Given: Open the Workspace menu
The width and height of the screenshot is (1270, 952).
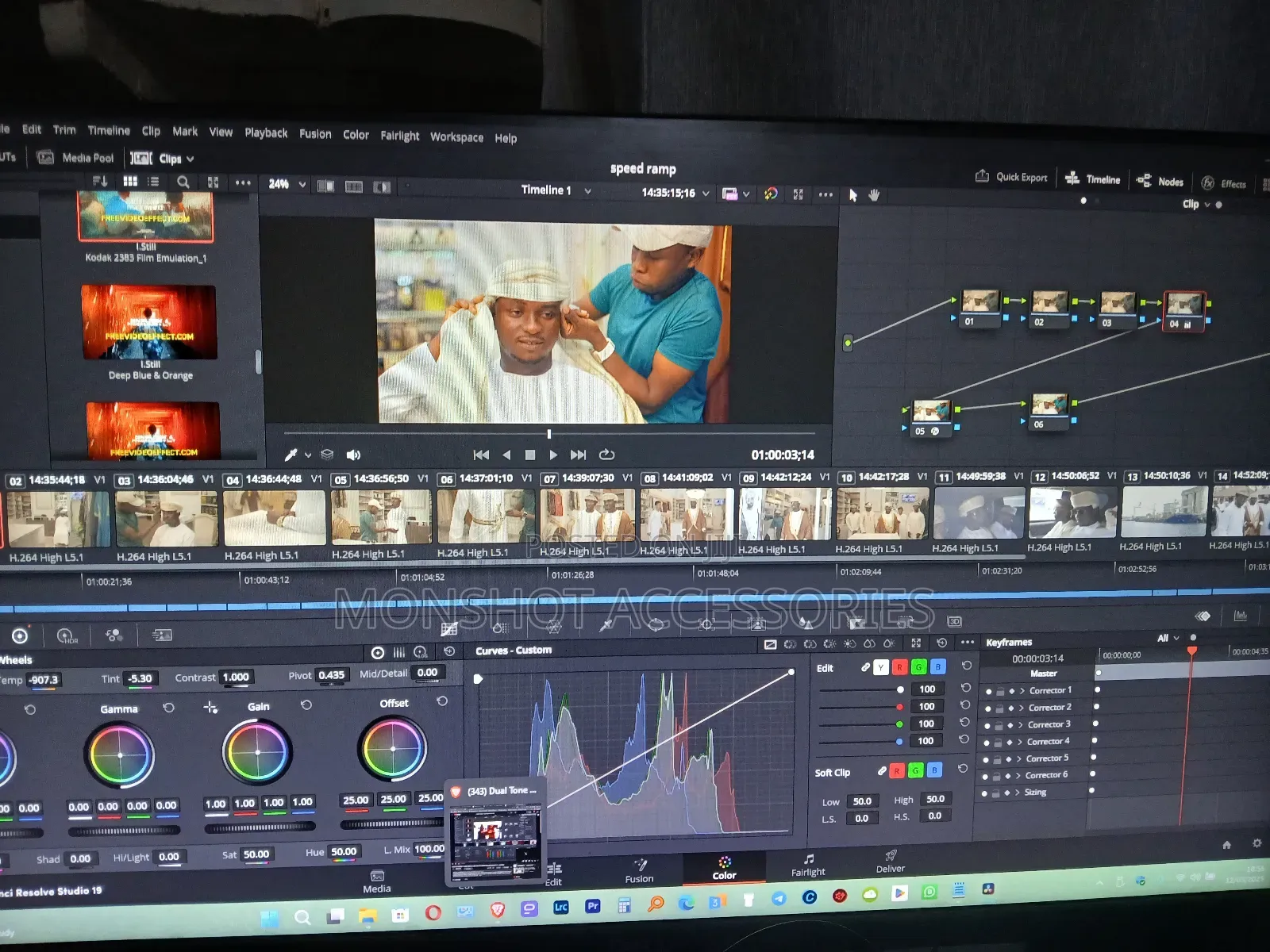Looking at the screenshot, I should point(456,137).
